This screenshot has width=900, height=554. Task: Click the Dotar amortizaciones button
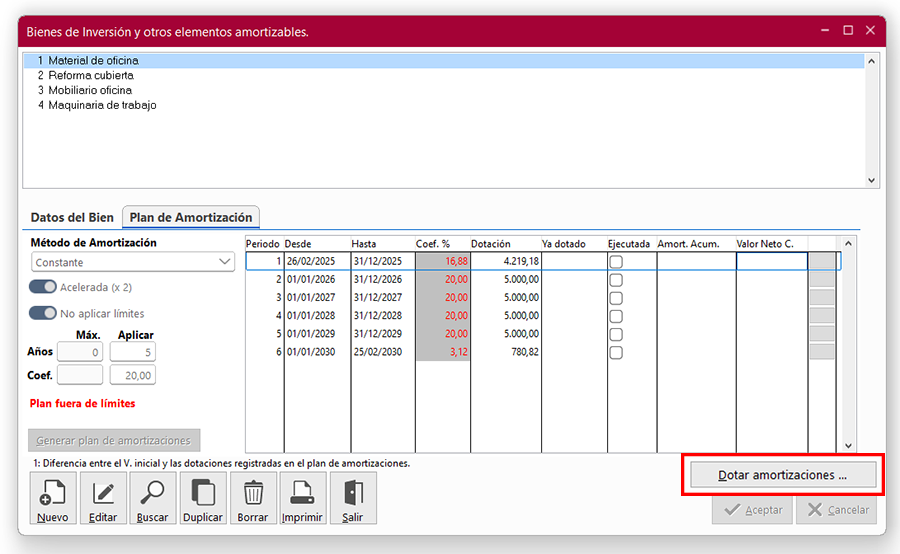[x=782, y=476]
